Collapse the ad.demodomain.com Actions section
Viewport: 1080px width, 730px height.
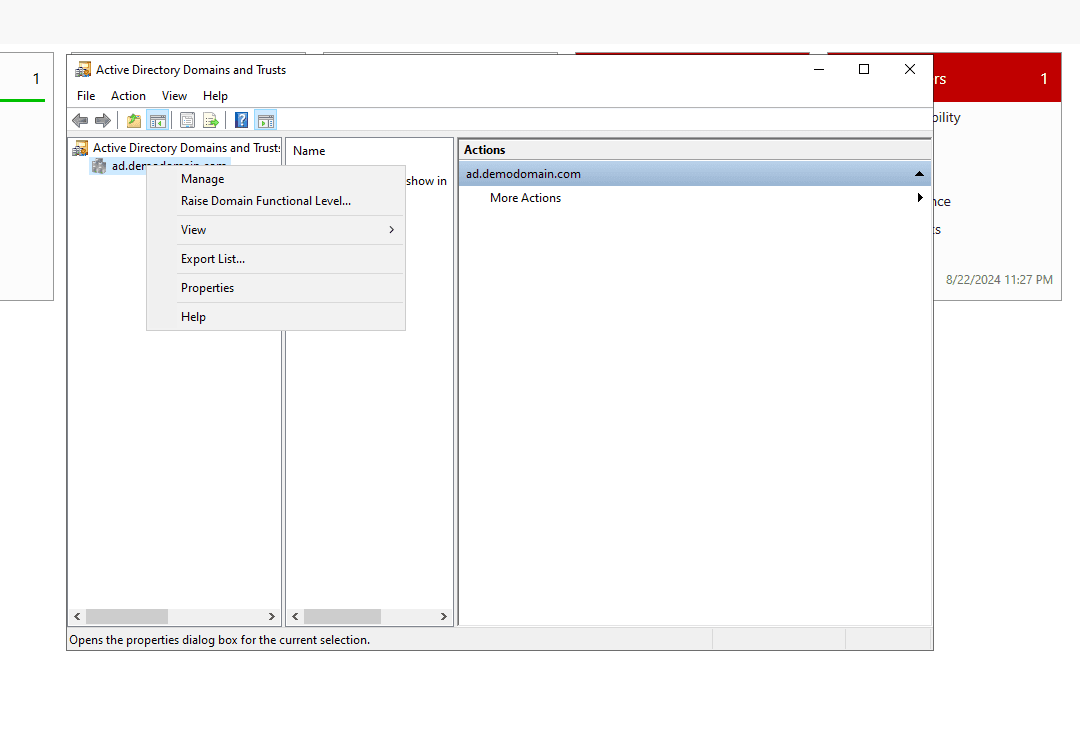[918, 174]
